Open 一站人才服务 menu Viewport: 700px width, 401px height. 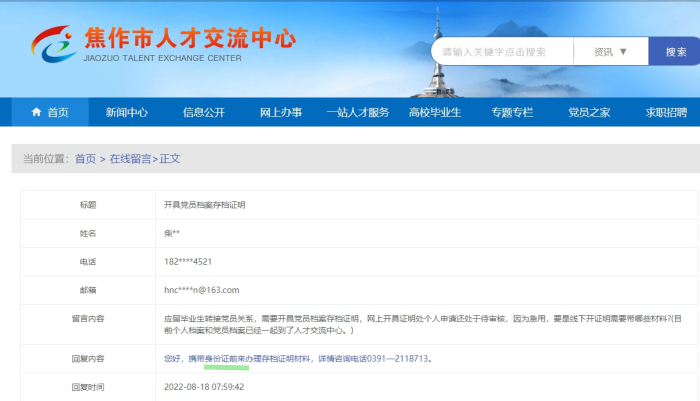click(x=358, y=112)
